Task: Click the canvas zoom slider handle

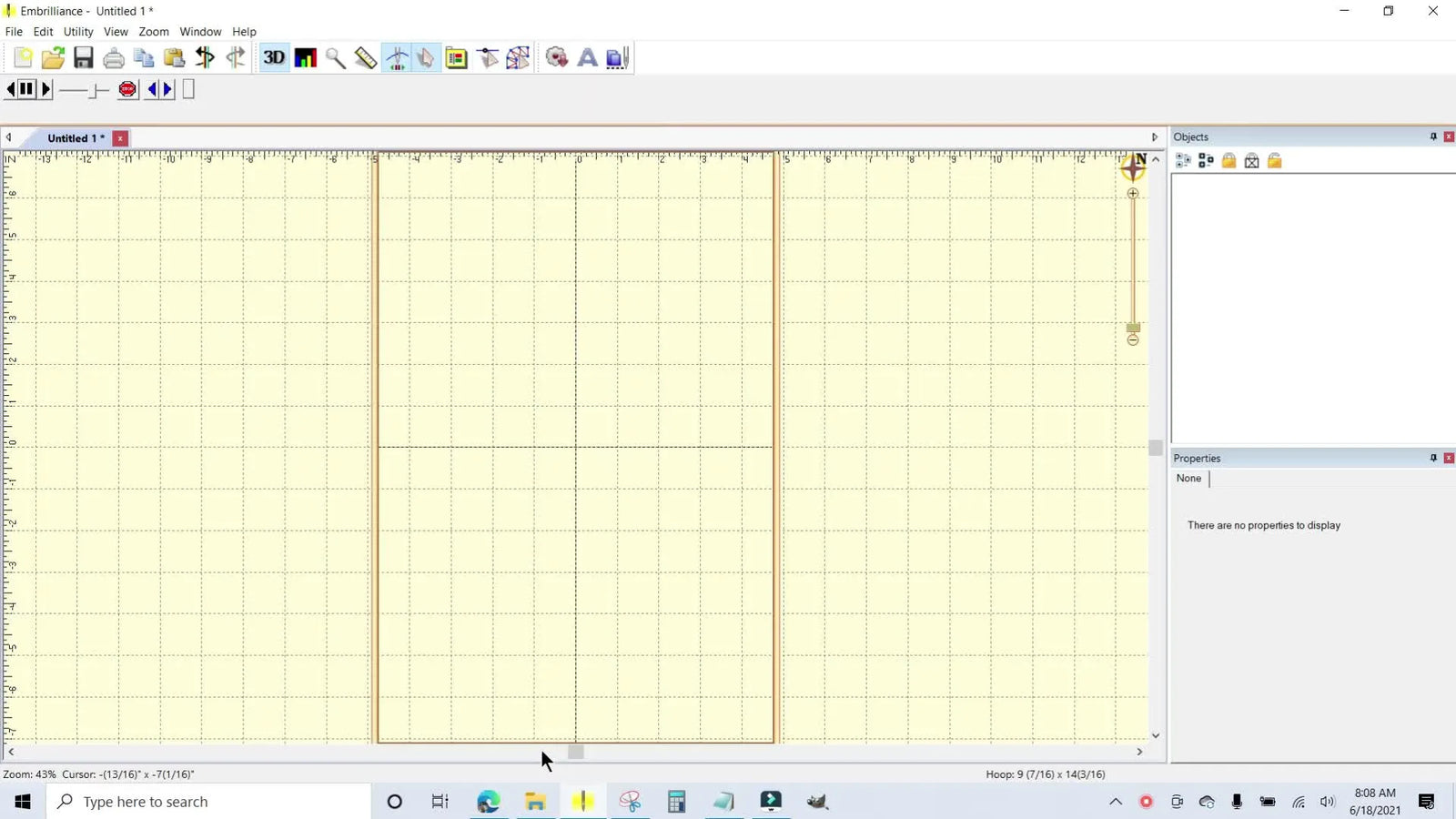Action: (1133, 328)
